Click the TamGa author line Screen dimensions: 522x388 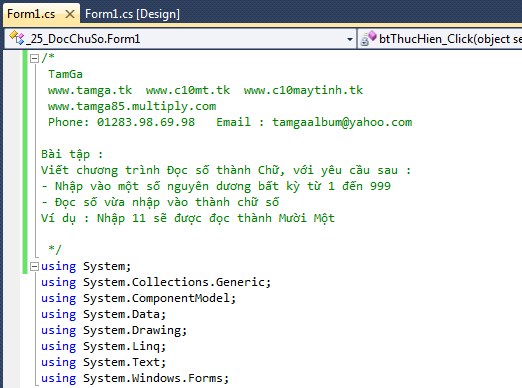pos(65,74)
